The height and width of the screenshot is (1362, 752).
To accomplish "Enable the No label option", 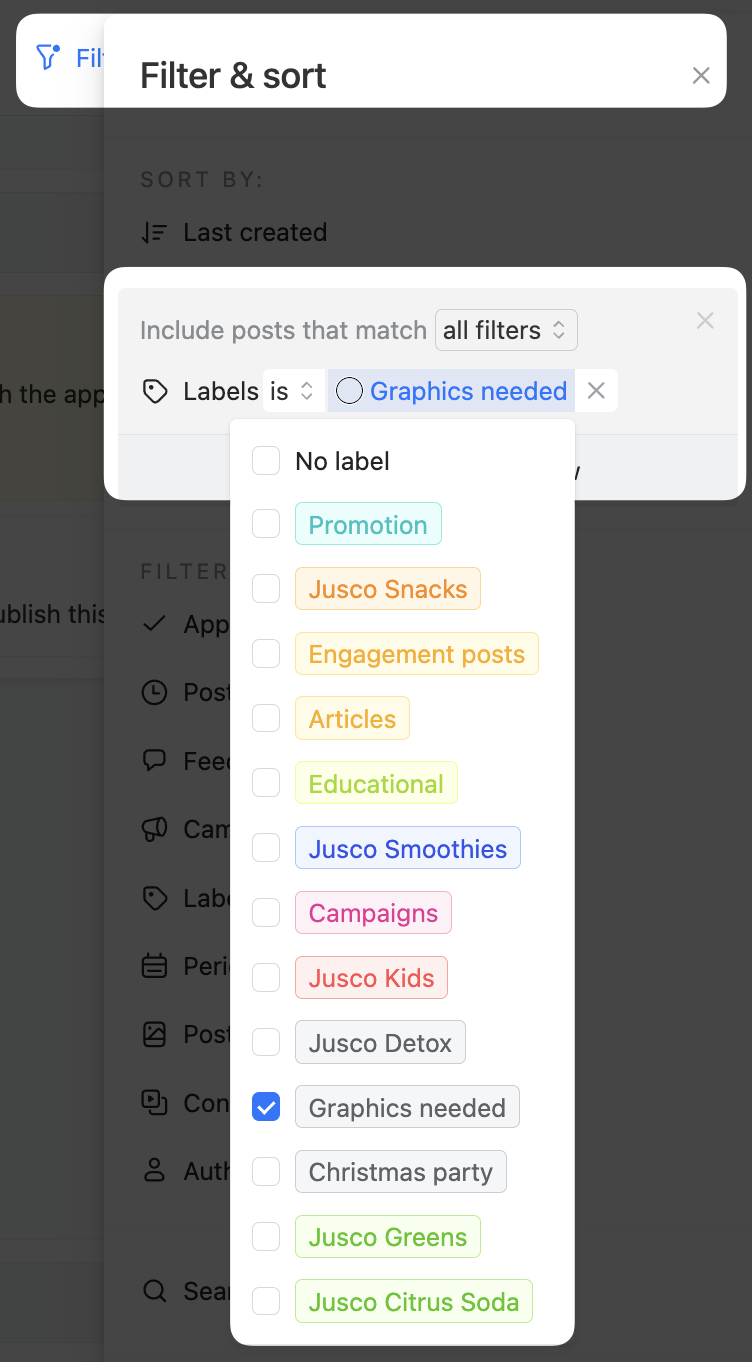I will 266,460.
